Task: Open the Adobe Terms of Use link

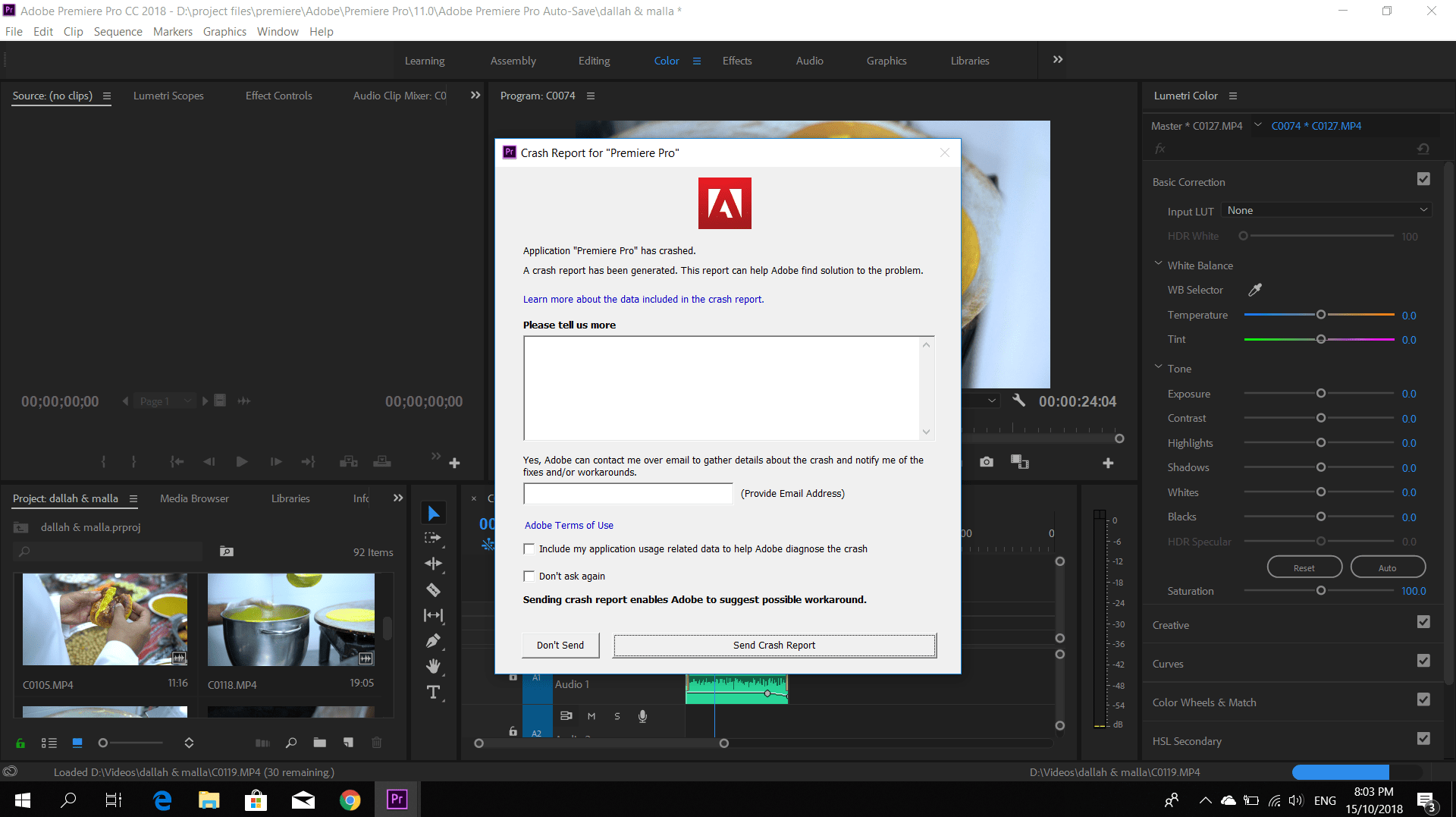Action: point(569,525)
